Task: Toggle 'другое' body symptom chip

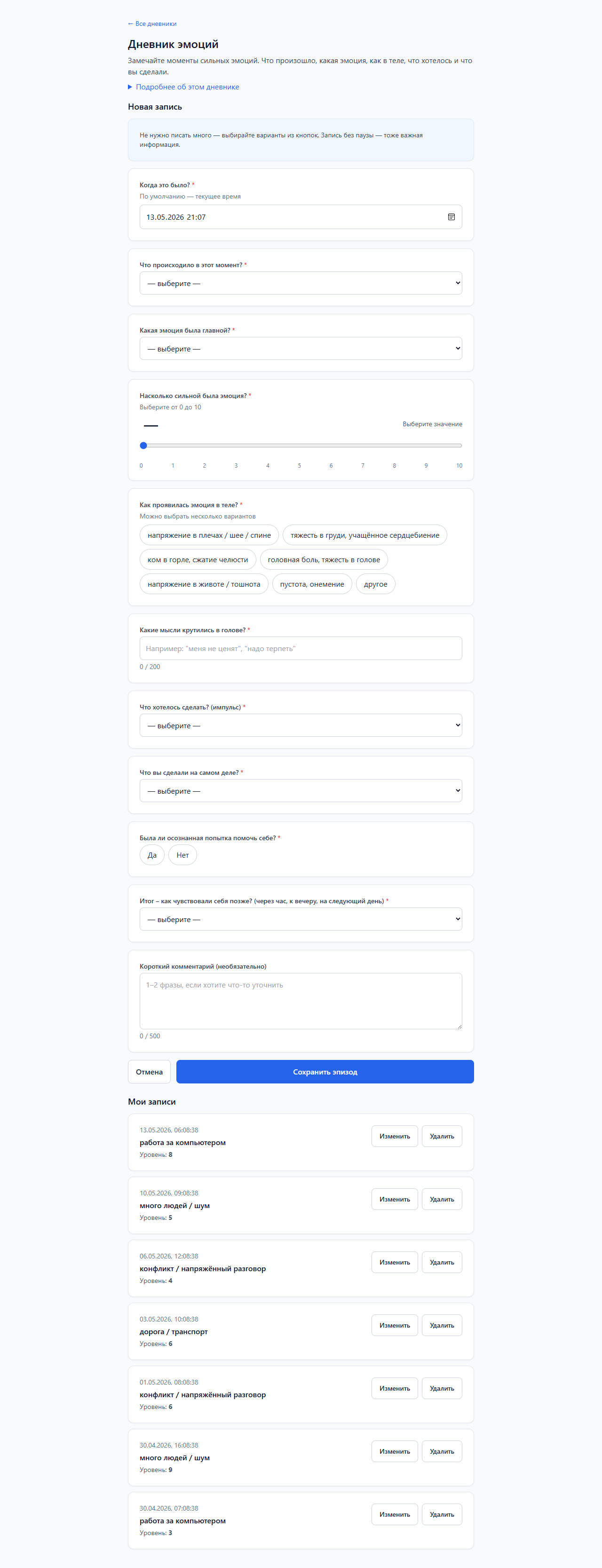Action: point(376,584)
